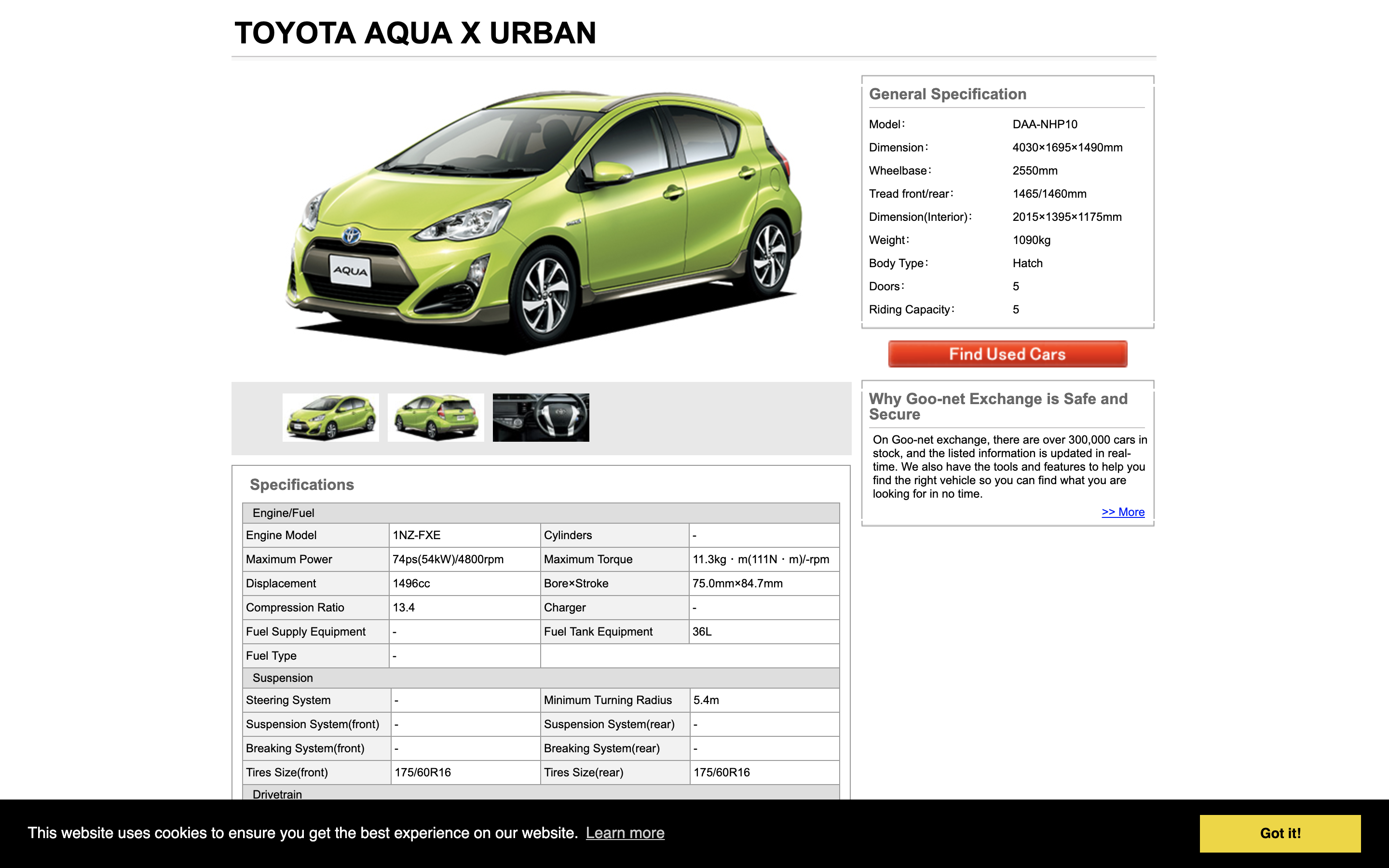This screenshot has width=1389, height=868.
Task: Click the Find Used Cars button
Action: (x=1008, y=353)
